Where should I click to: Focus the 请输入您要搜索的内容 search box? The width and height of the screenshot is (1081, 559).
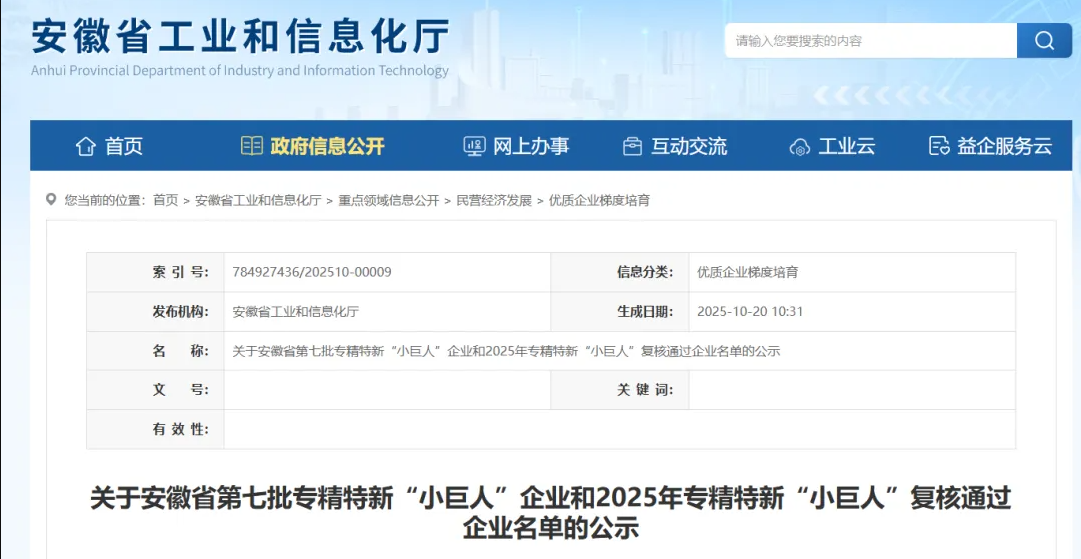pos(870,41)
